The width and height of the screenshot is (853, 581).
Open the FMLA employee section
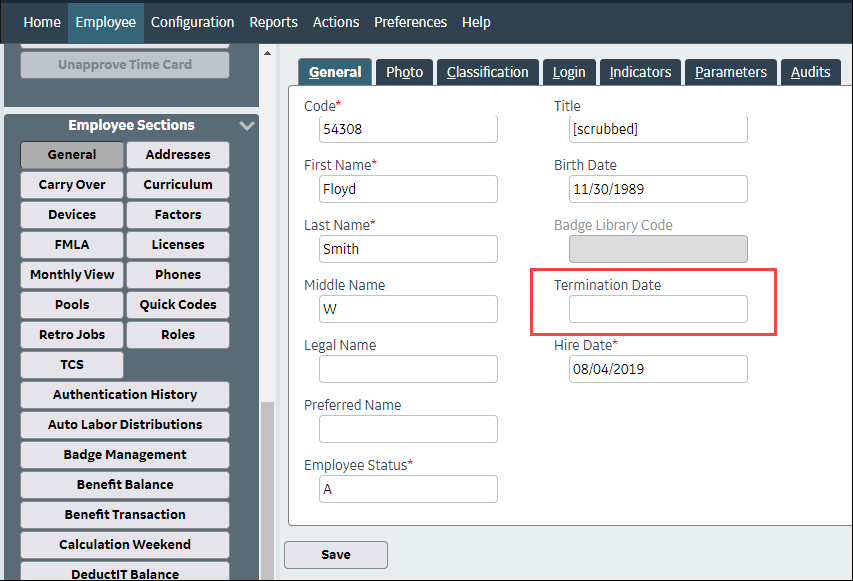72,245
